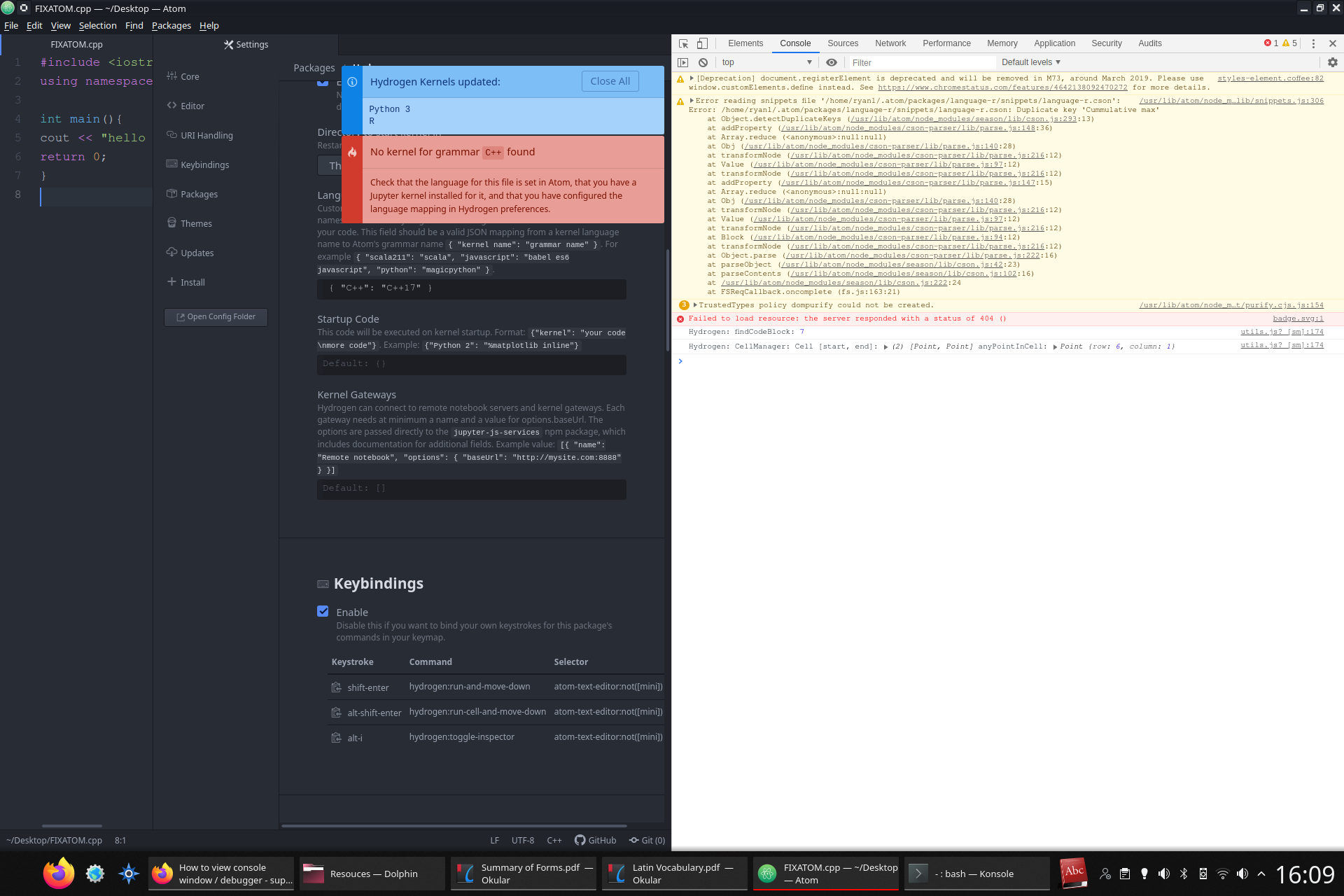Open the Packages menu in Atom
Viewport: 1344px width, 896px height.
(x=171, y=25)
